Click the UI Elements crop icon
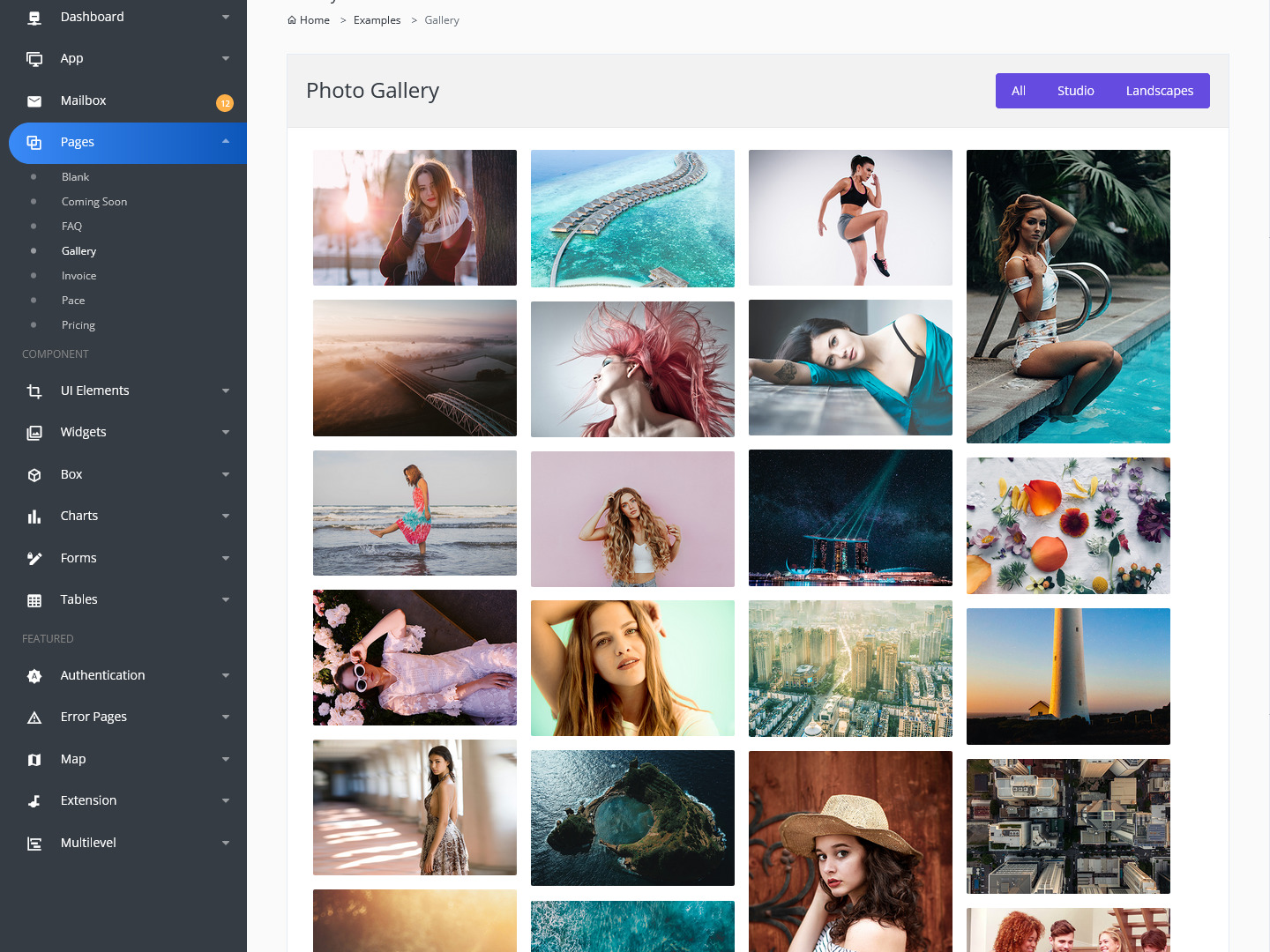The height and width of the screenshot is (952, 1270). (34, 391)
